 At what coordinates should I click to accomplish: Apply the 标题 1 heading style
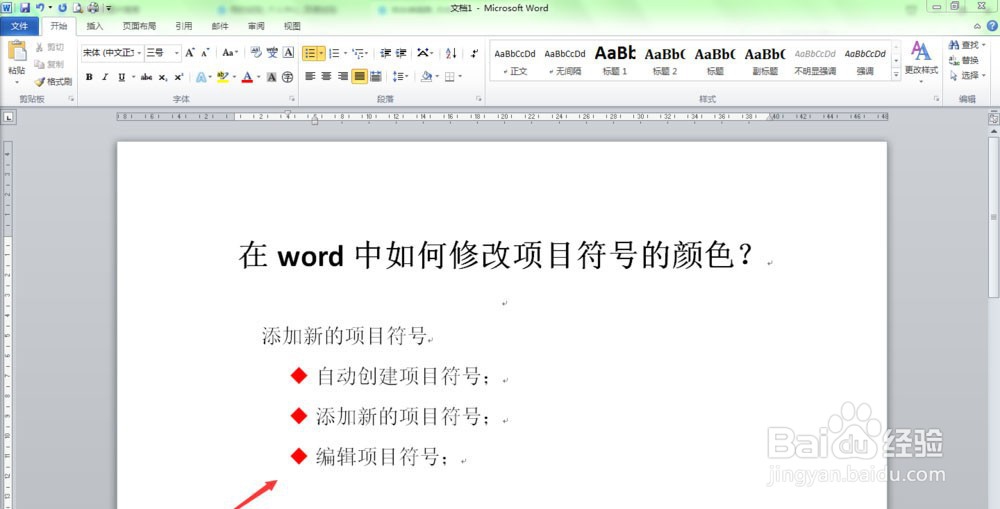coord(615,61)
